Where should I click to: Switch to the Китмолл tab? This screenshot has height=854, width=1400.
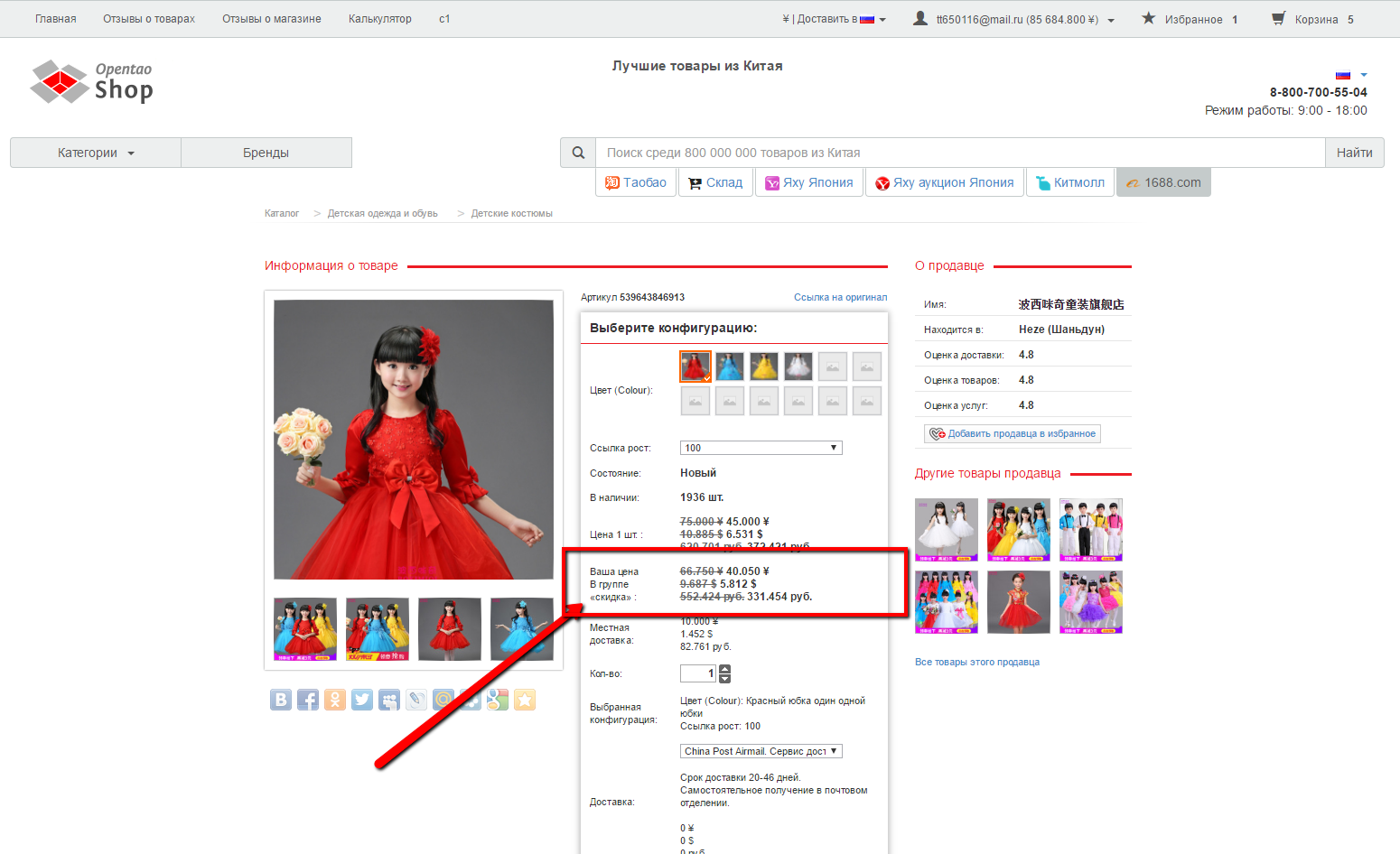click(x=1070, y=182)
